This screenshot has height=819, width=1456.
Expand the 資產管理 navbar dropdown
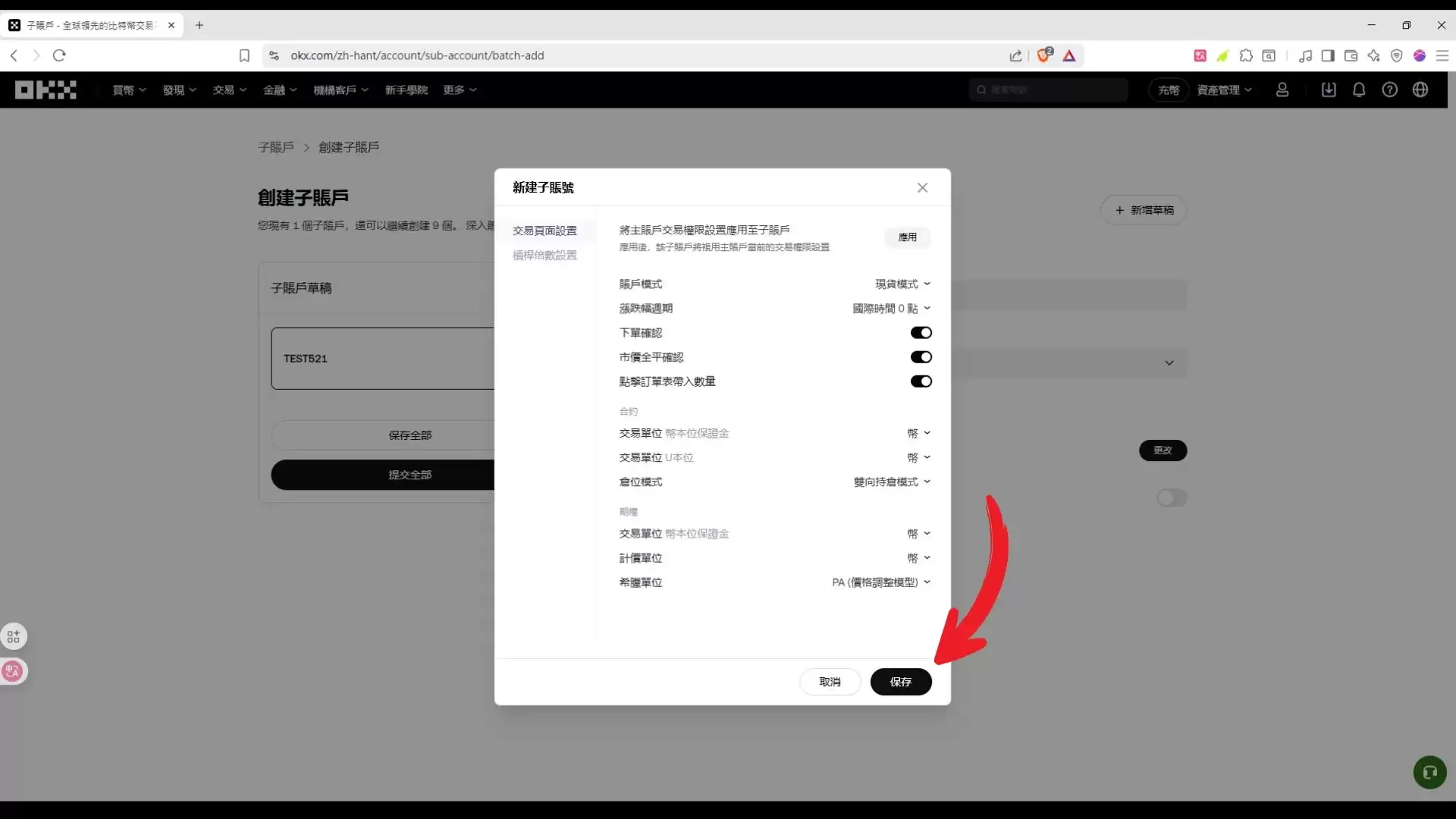click(1225, 89)
